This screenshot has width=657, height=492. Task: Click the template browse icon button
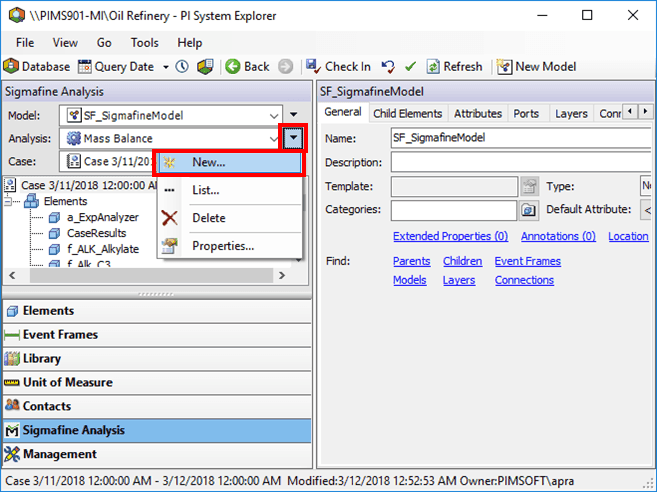point(529,186)
